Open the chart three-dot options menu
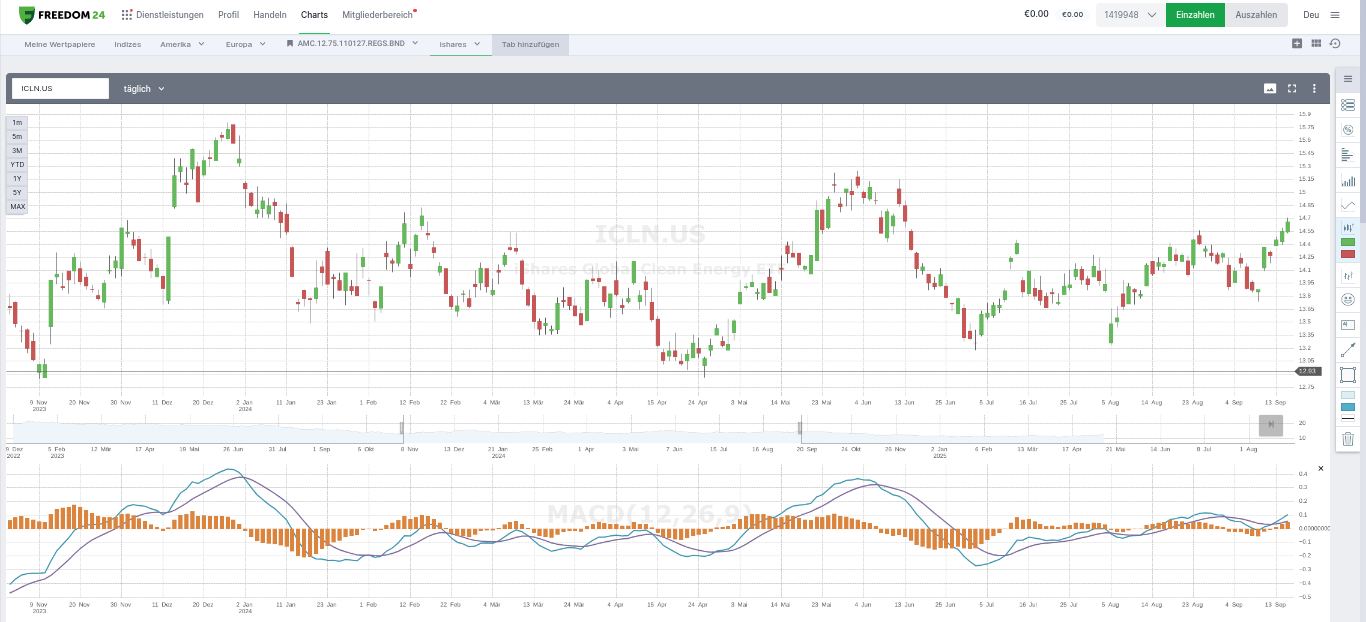The width and height of the screenshot is (1366, 622). pyautogui.click(x=1314, y=88)
